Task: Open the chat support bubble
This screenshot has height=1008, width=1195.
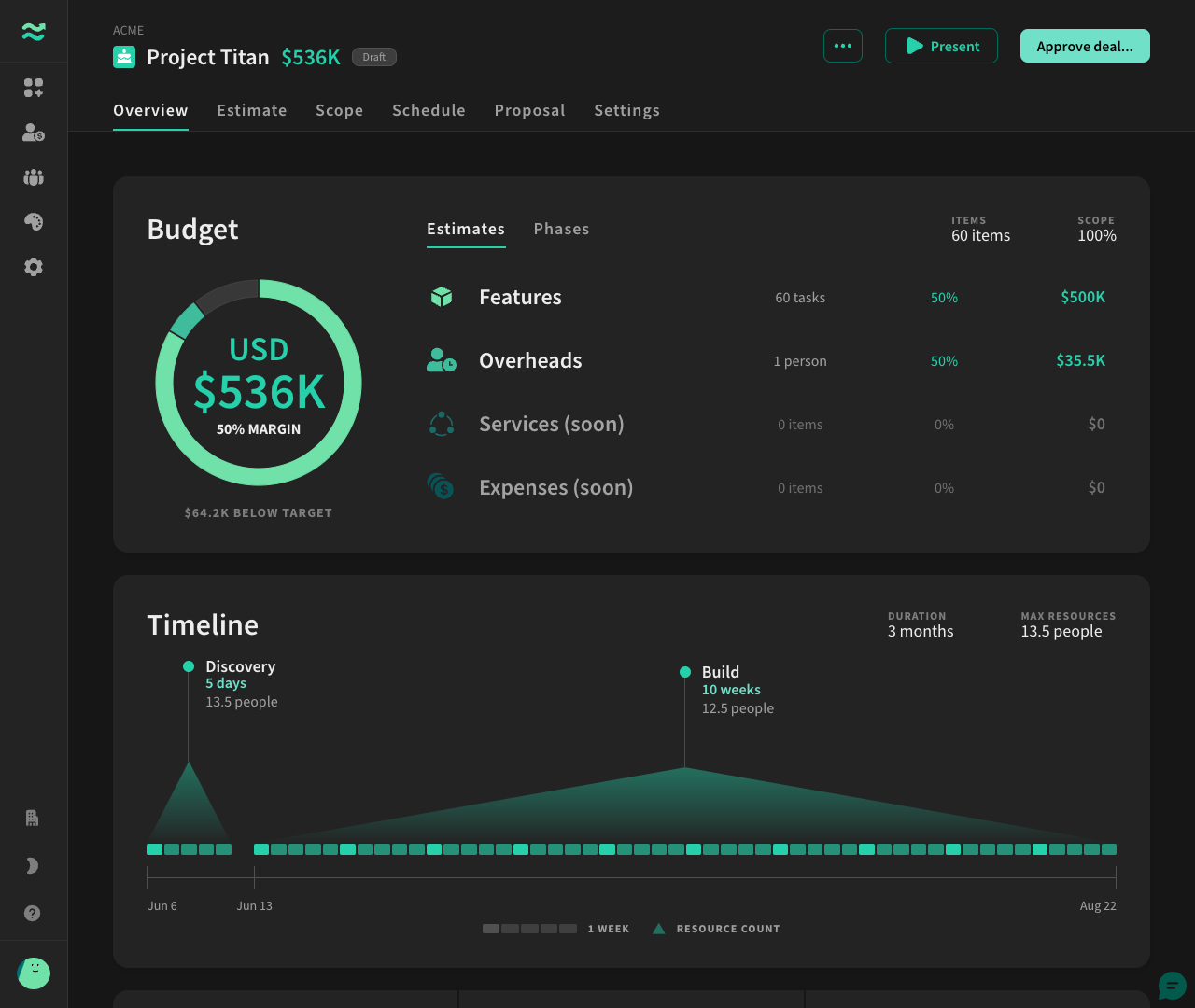Action: [x=1172, y=986]
